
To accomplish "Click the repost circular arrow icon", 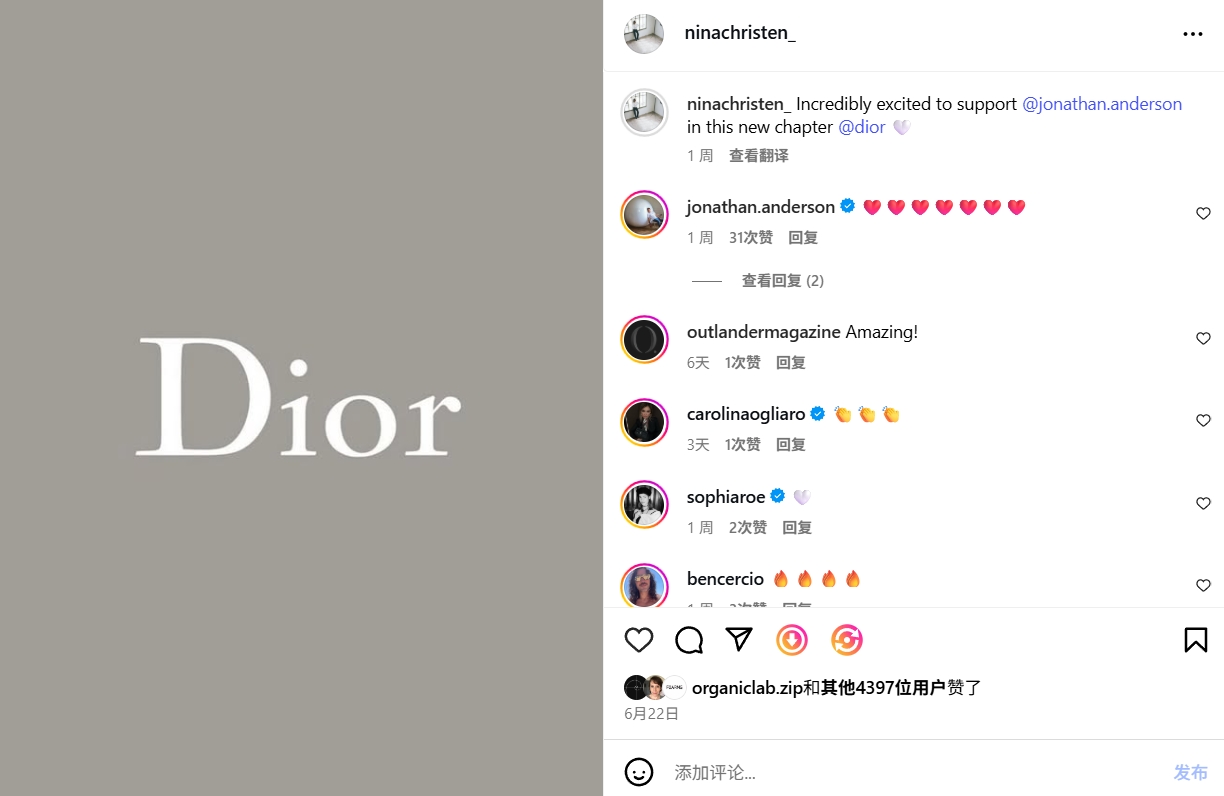I will (847, 640).
